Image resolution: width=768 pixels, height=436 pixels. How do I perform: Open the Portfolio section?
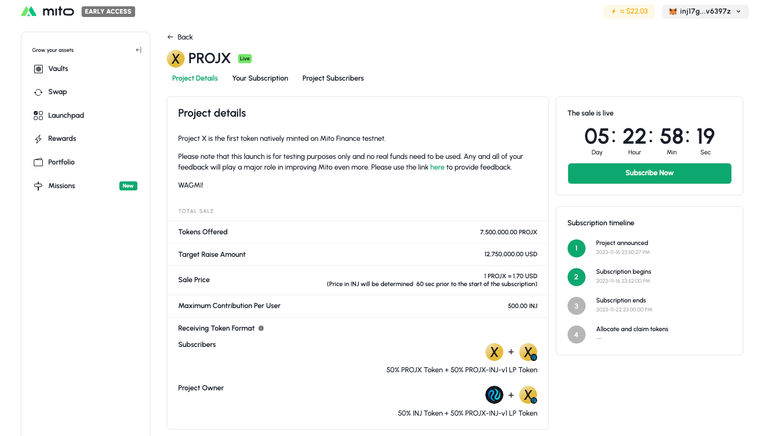coord(61,162)
